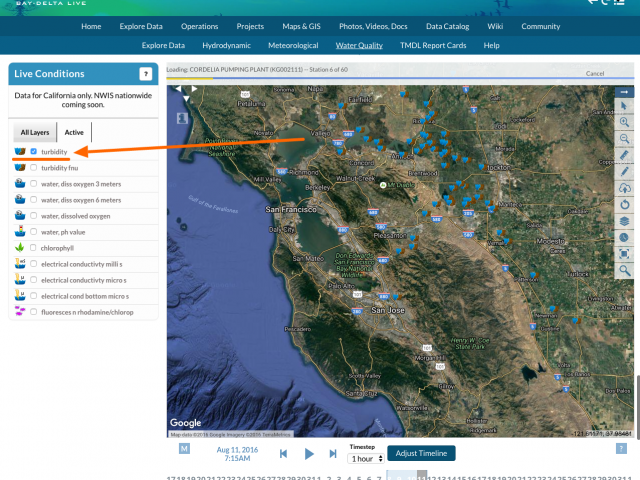Play the timeline animation
The image size is (640, 480).
click(309, 454)
